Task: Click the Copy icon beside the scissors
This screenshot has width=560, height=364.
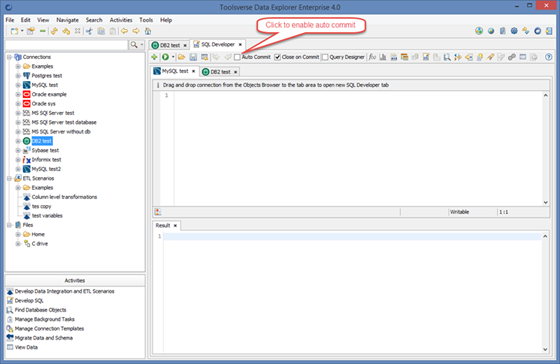Action: (x=101, y=31)
